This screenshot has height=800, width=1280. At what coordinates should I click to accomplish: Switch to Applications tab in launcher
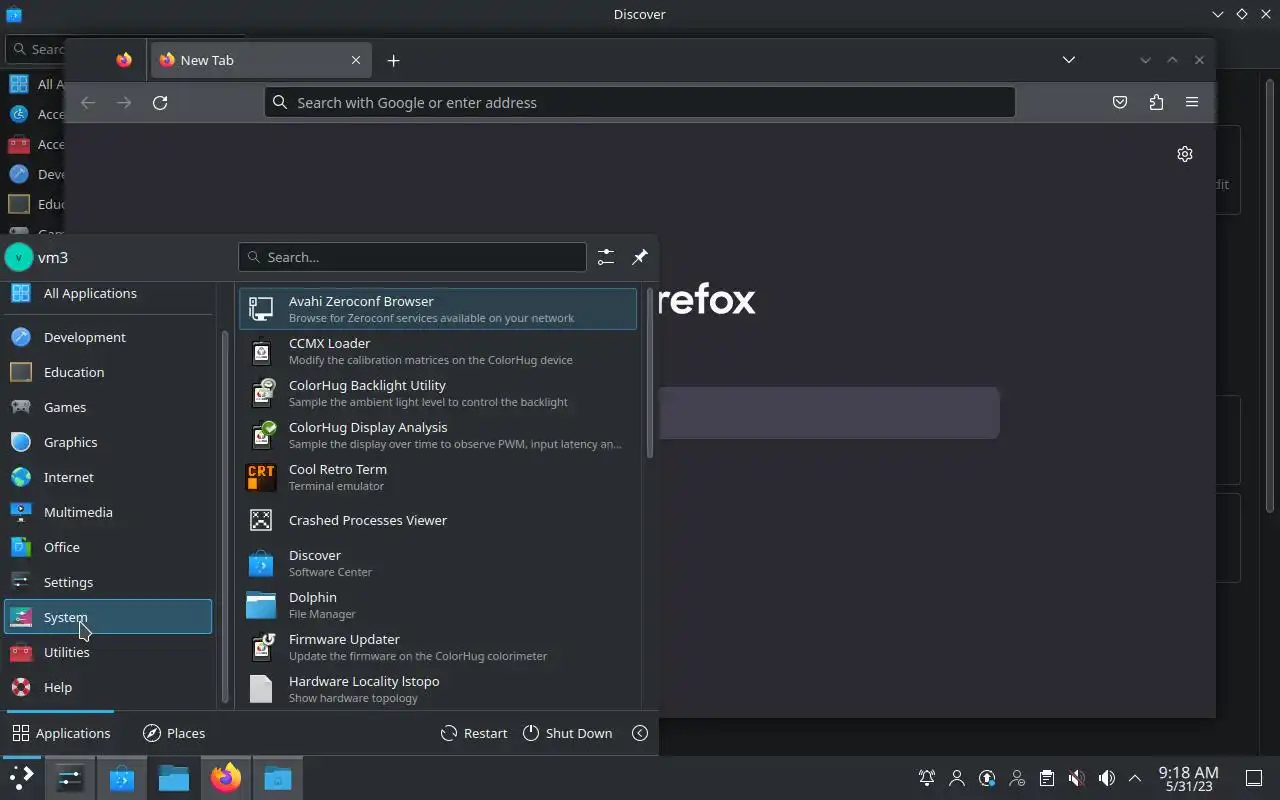(61, 733)
